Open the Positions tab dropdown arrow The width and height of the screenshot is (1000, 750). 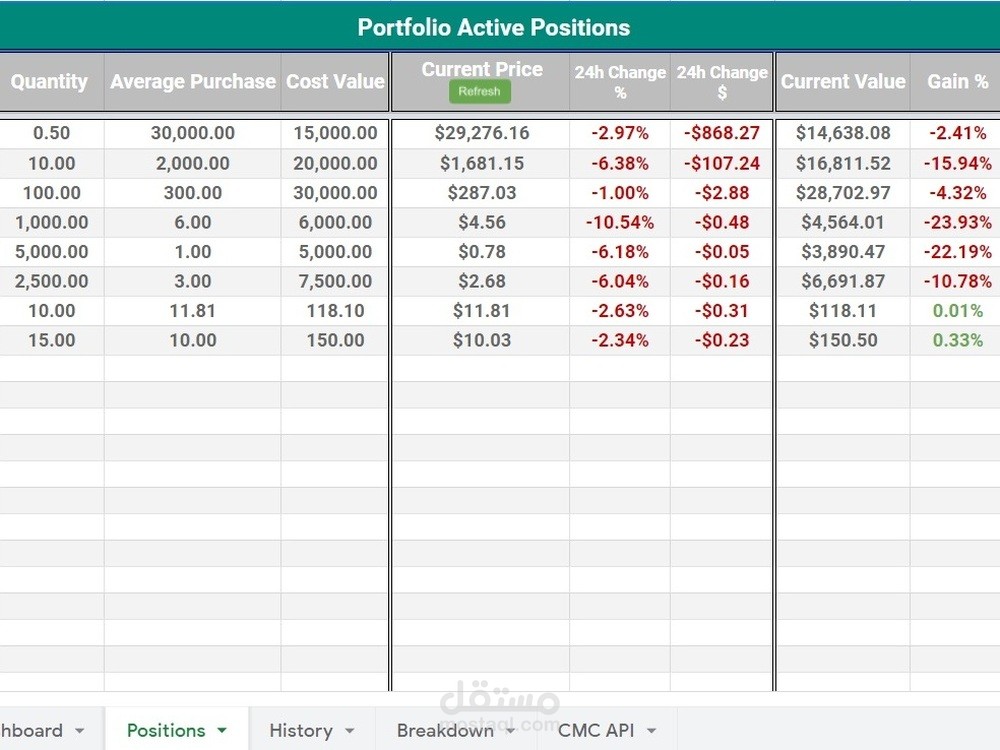tap(222, 731)
